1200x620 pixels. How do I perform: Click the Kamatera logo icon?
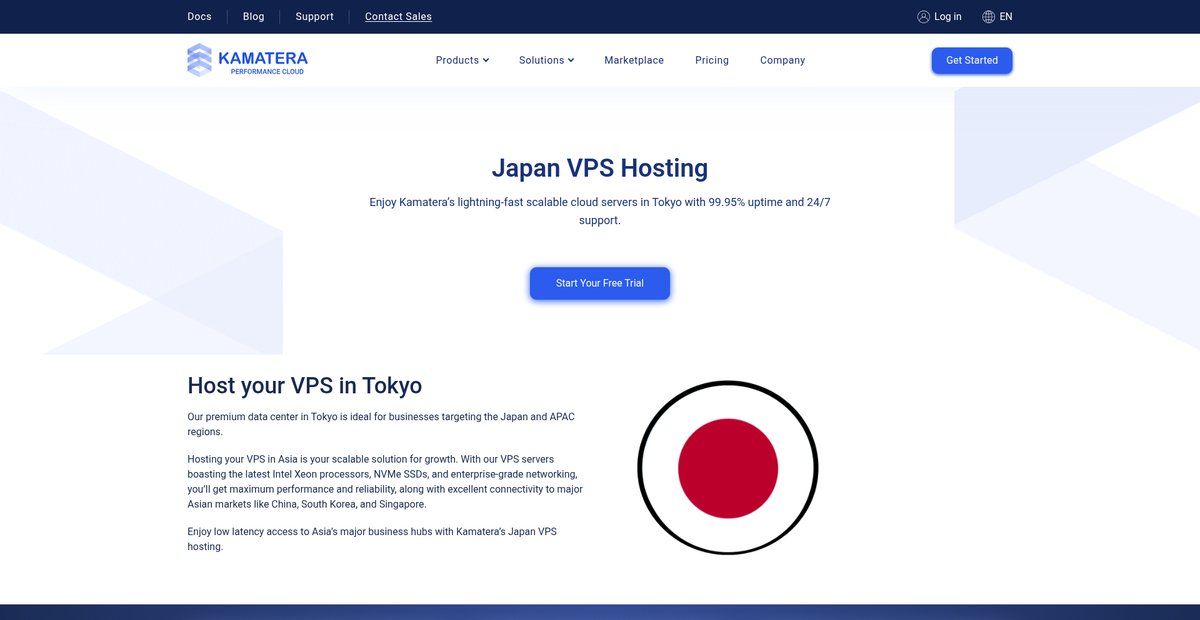point(200,60)
